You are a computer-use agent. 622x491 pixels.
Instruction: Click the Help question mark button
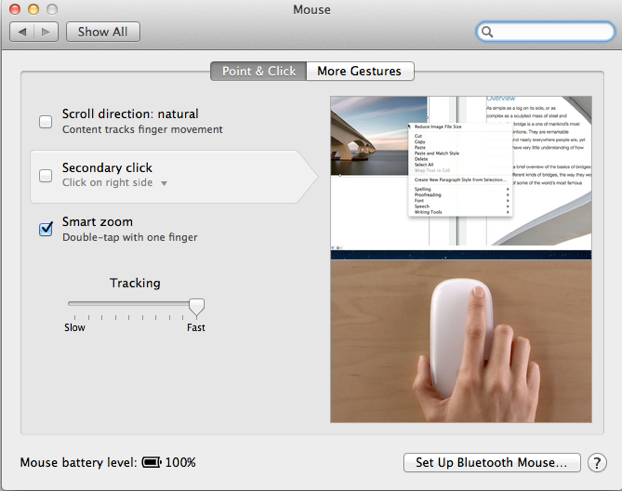point(597,463)
